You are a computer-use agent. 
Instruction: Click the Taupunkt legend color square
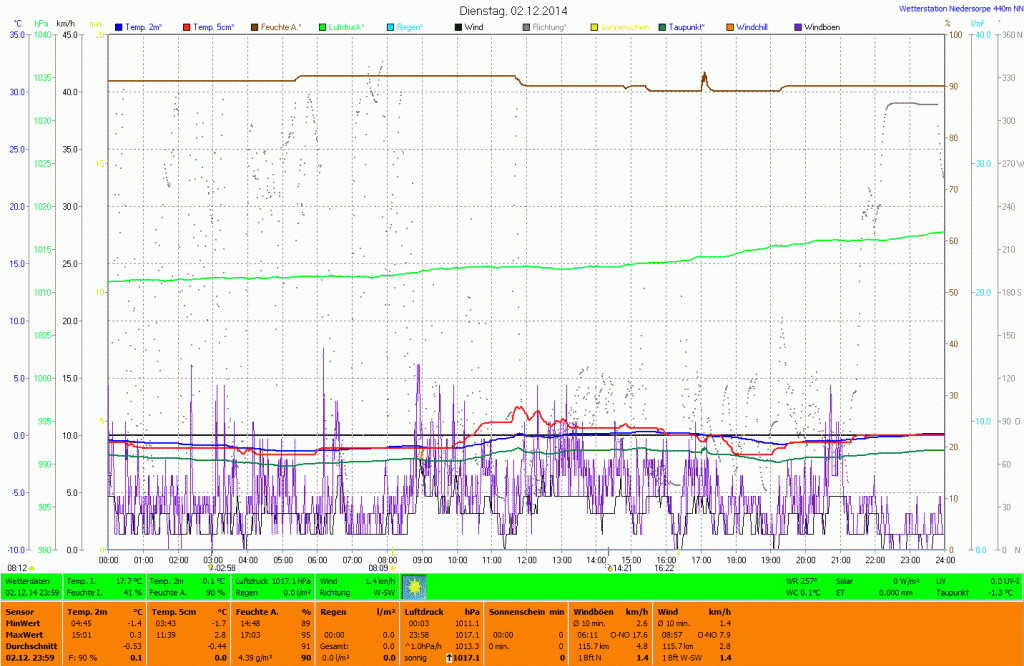click(662, 26)
